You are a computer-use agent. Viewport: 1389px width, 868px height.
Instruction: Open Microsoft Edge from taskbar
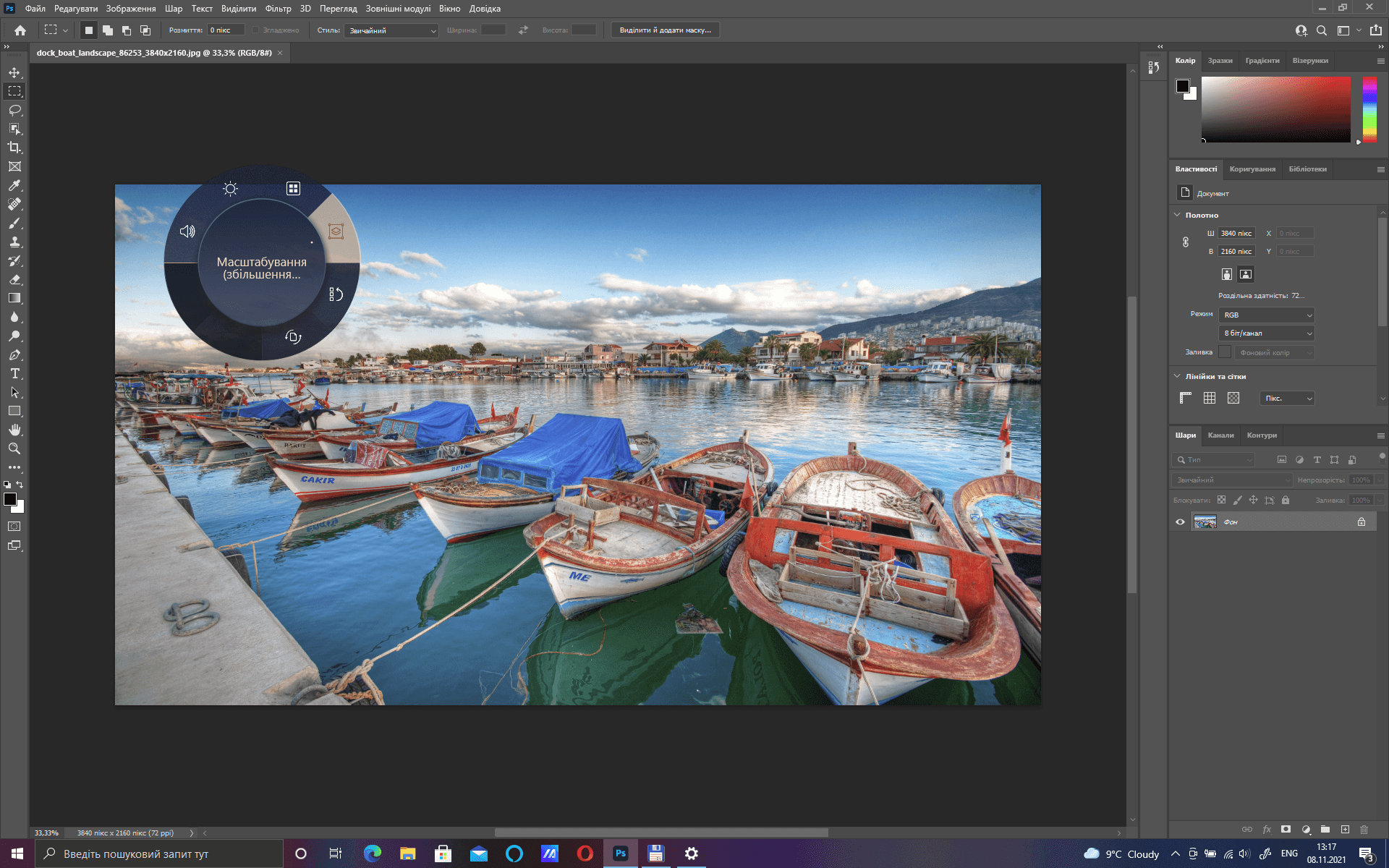373,854
